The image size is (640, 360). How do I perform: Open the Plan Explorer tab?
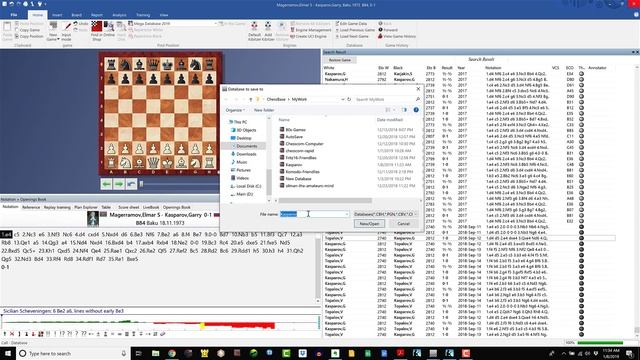tap(86, 207)
